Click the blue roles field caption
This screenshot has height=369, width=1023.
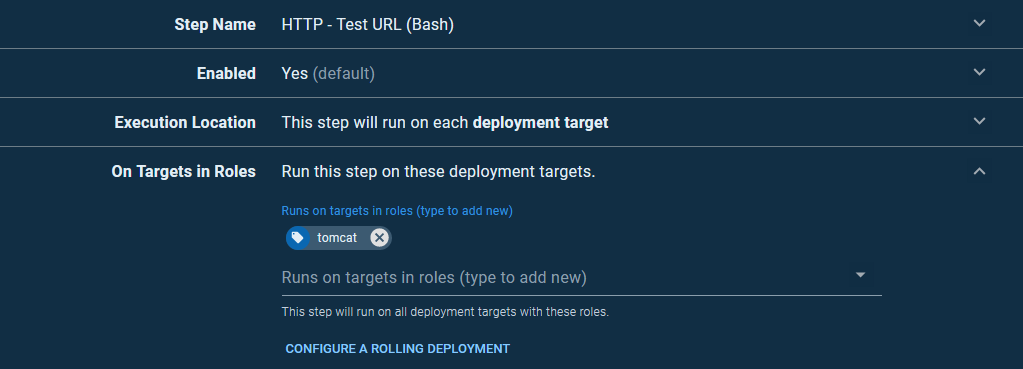point(397,211)
